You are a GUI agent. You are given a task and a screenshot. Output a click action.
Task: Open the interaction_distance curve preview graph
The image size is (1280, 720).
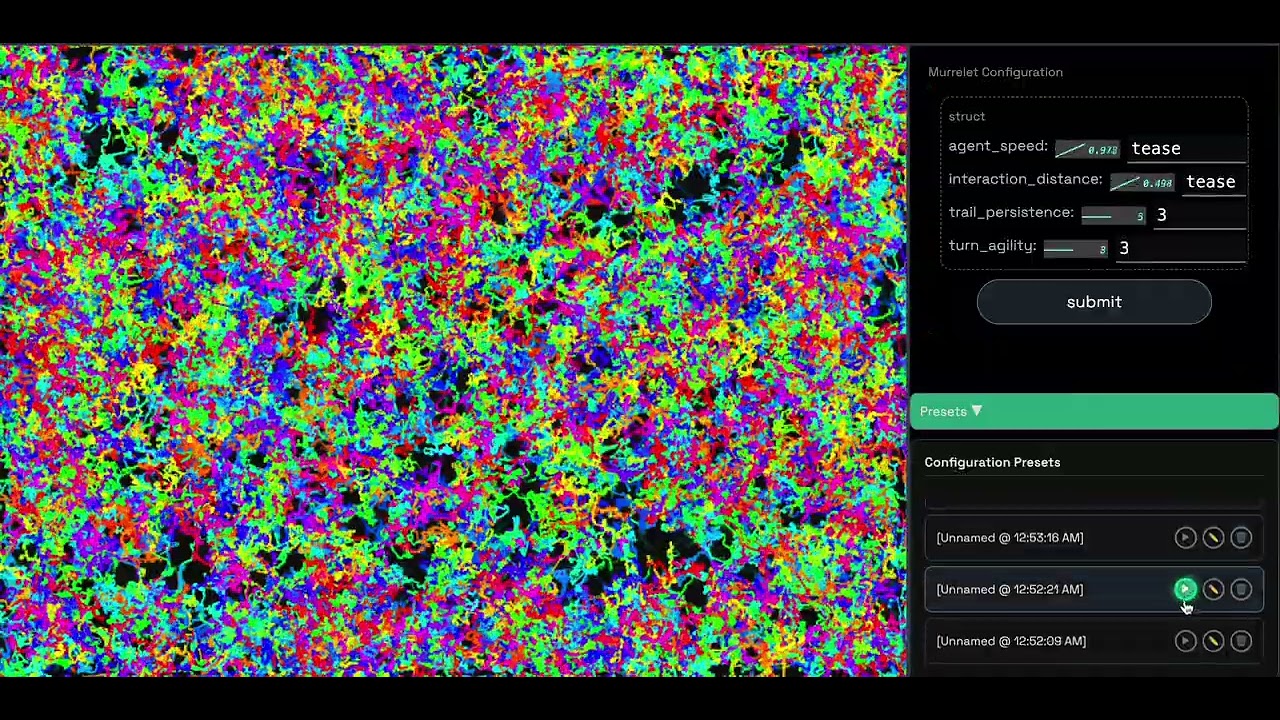click(x=1143, y=182)
